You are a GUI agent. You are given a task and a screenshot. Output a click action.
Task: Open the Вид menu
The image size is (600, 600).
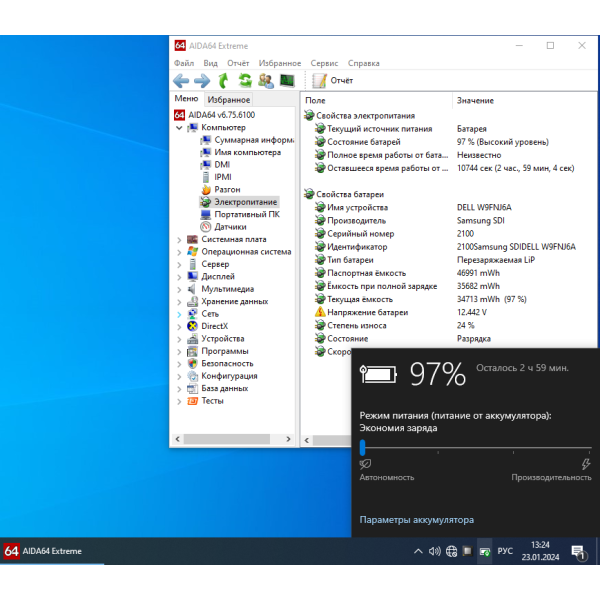click(210, 63)
